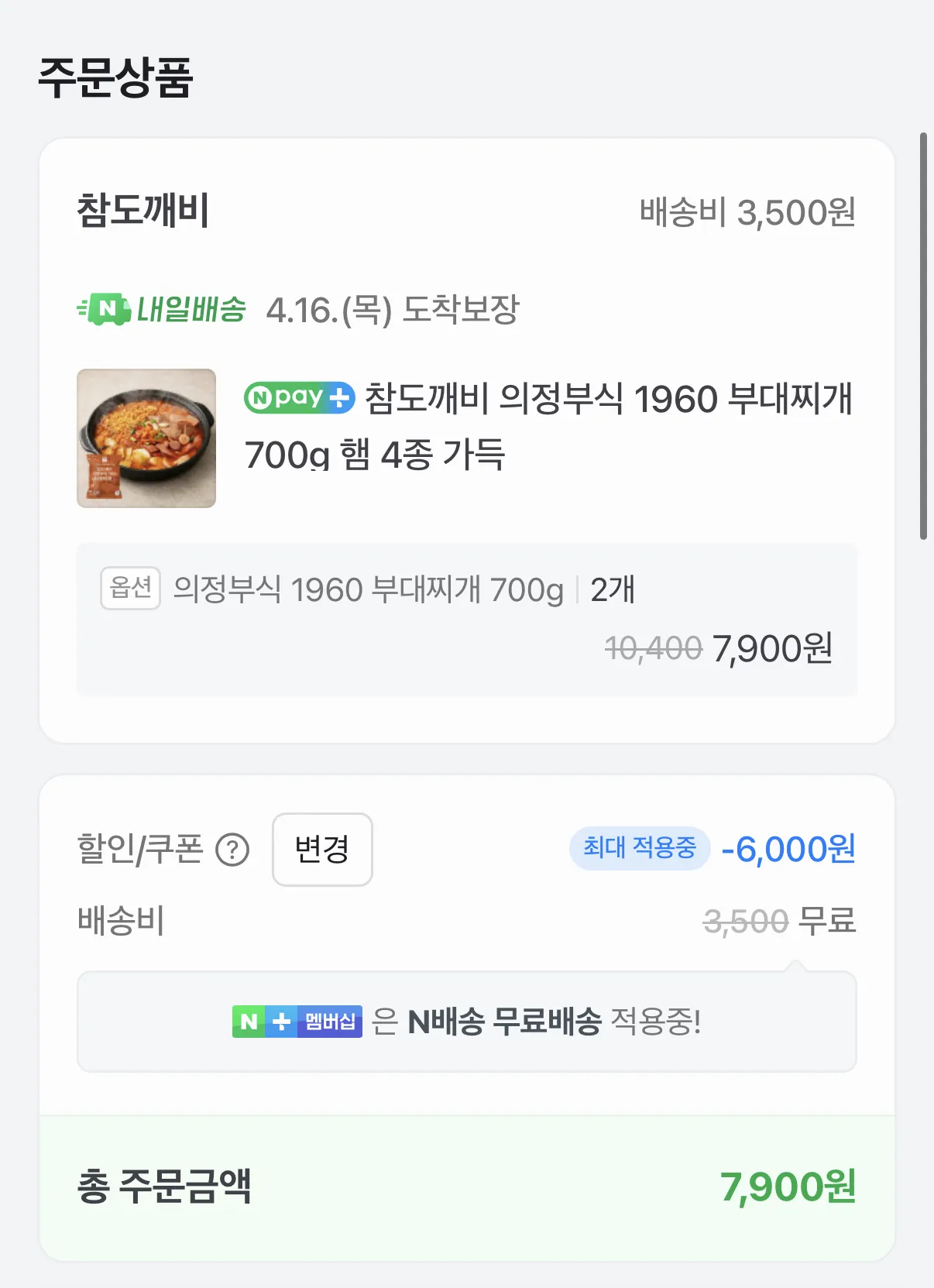Click the Npay plus badge icon
Viewport: 934px width, 1288px height.
(x=299, y=398)
